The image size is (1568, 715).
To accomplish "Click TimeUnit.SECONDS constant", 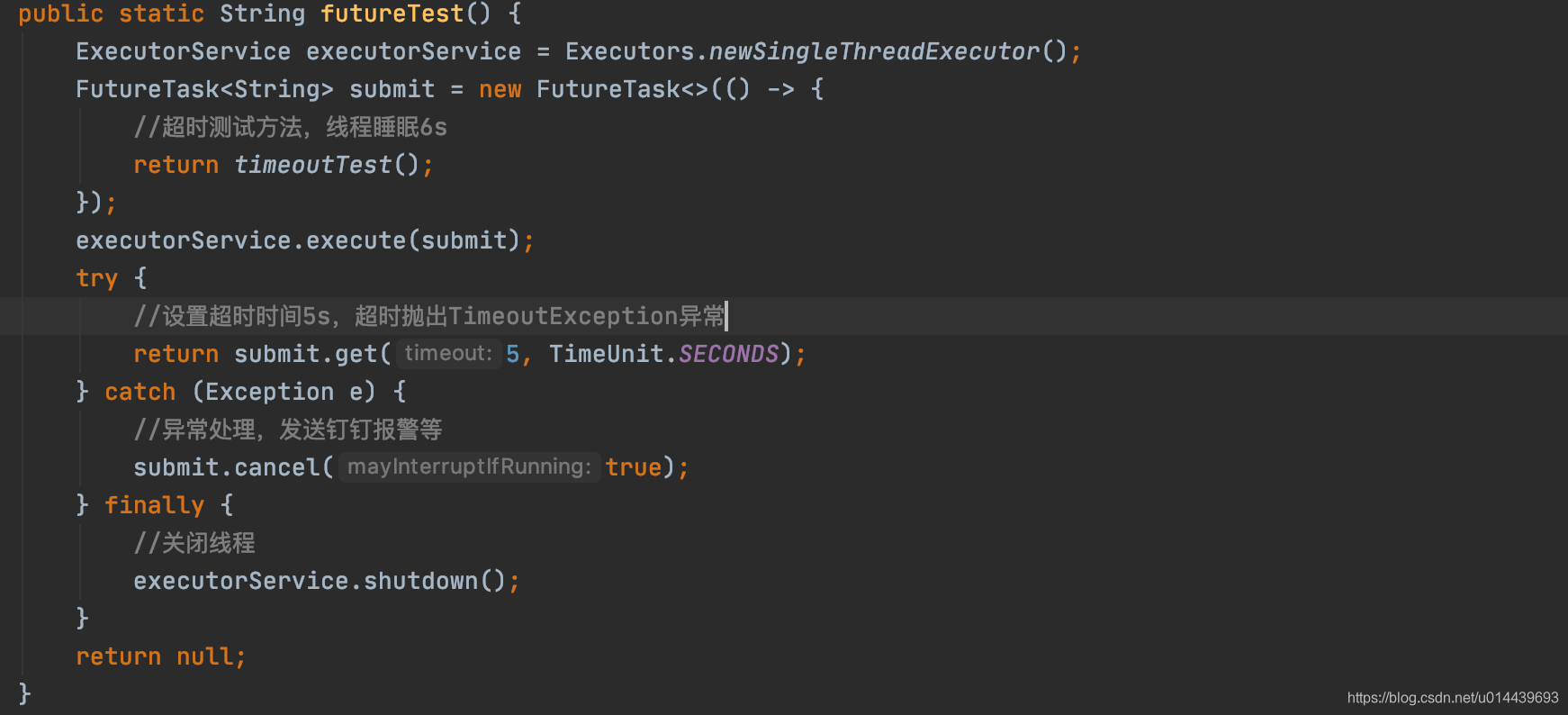I will [663, 354].
